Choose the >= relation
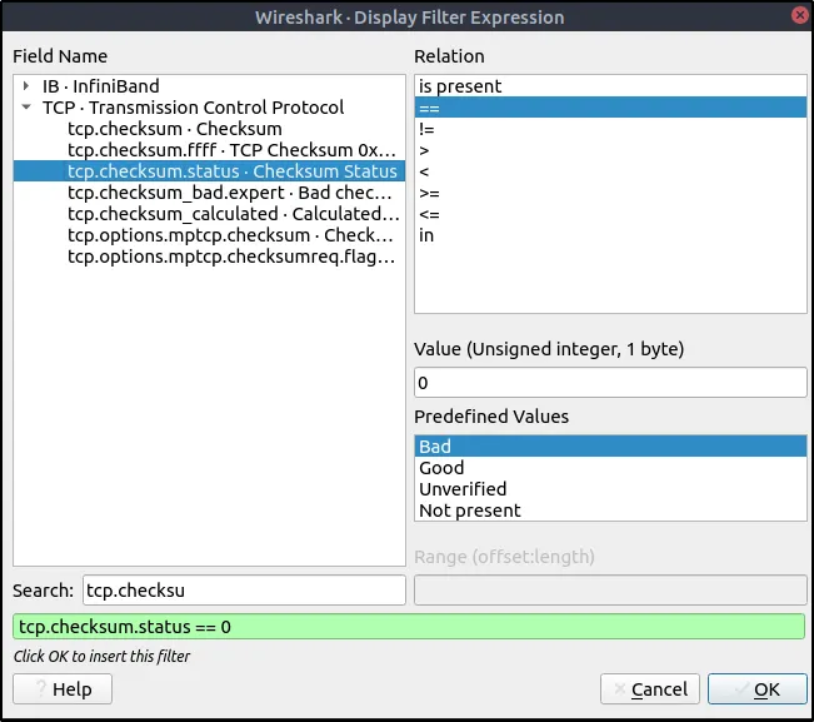 pos(610,193)
